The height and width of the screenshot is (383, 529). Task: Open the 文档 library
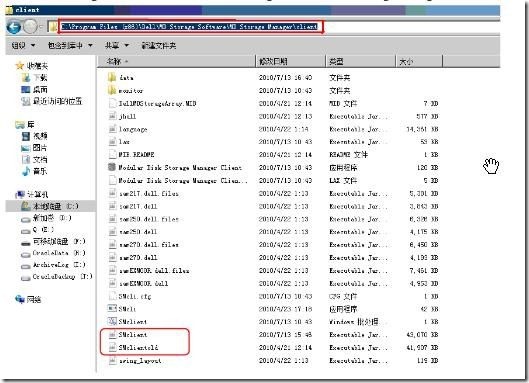(35, 160)
